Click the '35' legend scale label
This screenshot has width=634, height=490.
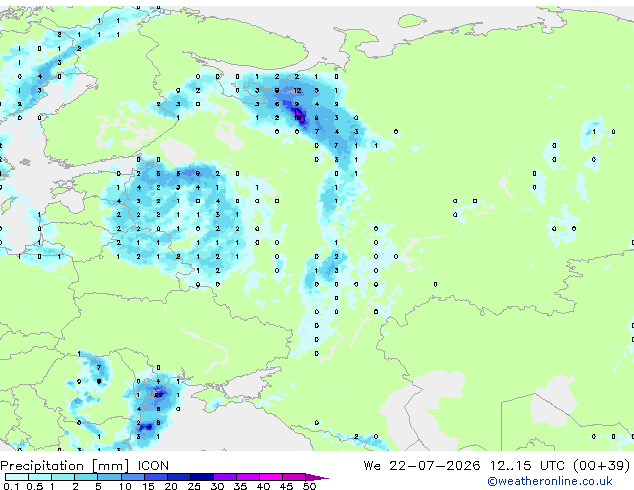[240, 486]
